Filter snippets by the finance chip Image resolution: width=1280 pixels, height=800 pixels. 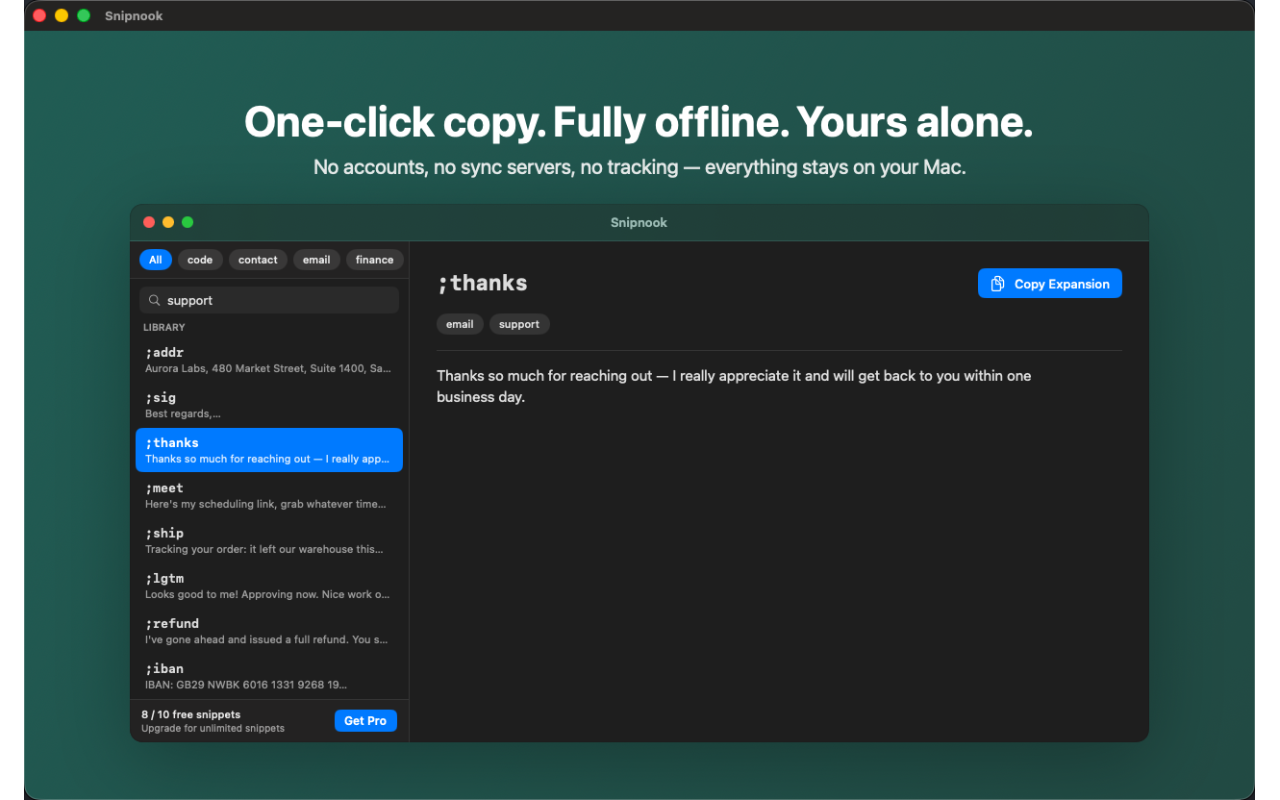click(375, 260)
